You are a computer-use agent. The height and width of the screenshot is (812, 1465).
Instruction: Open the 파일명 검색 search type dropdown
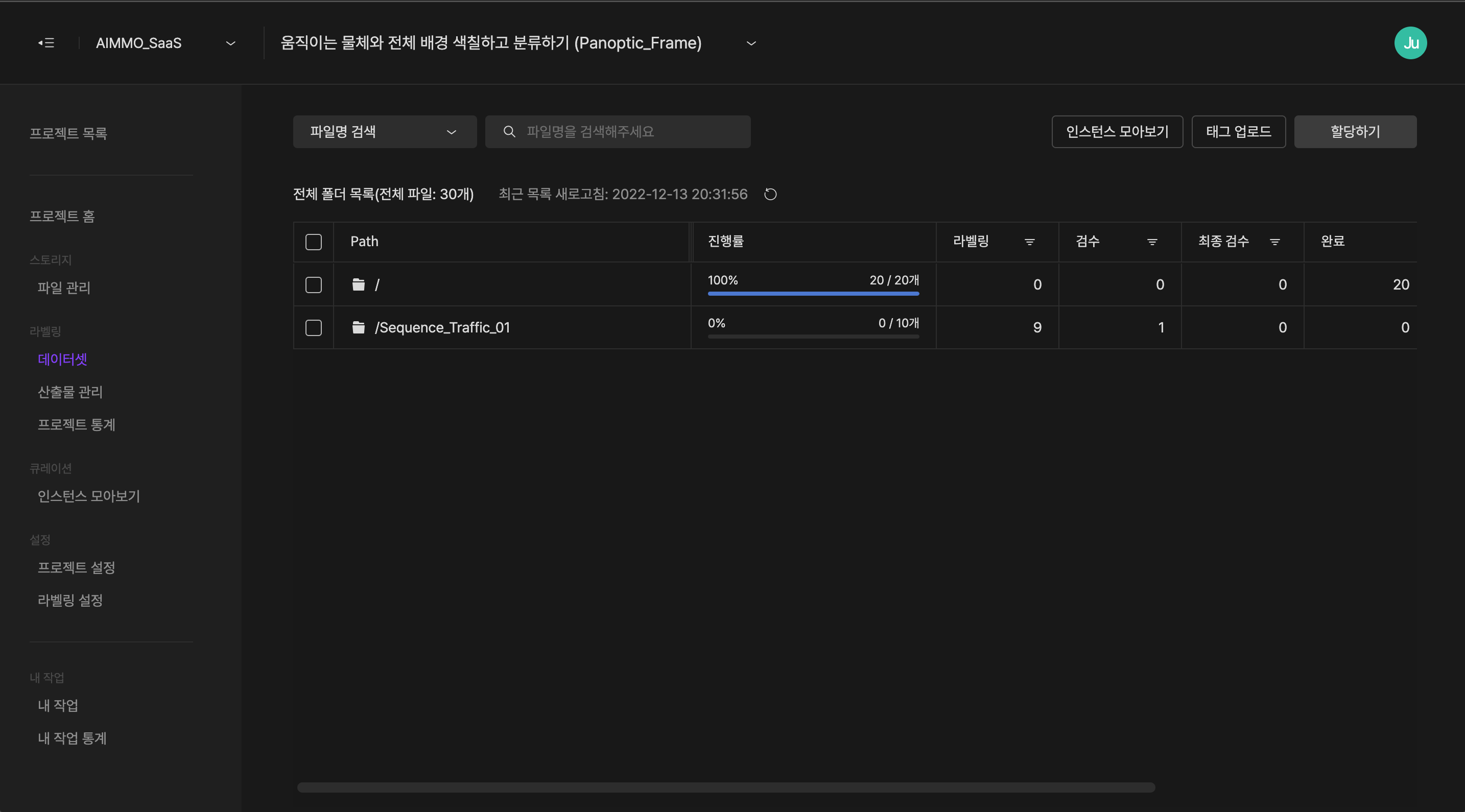coord(385,132)
